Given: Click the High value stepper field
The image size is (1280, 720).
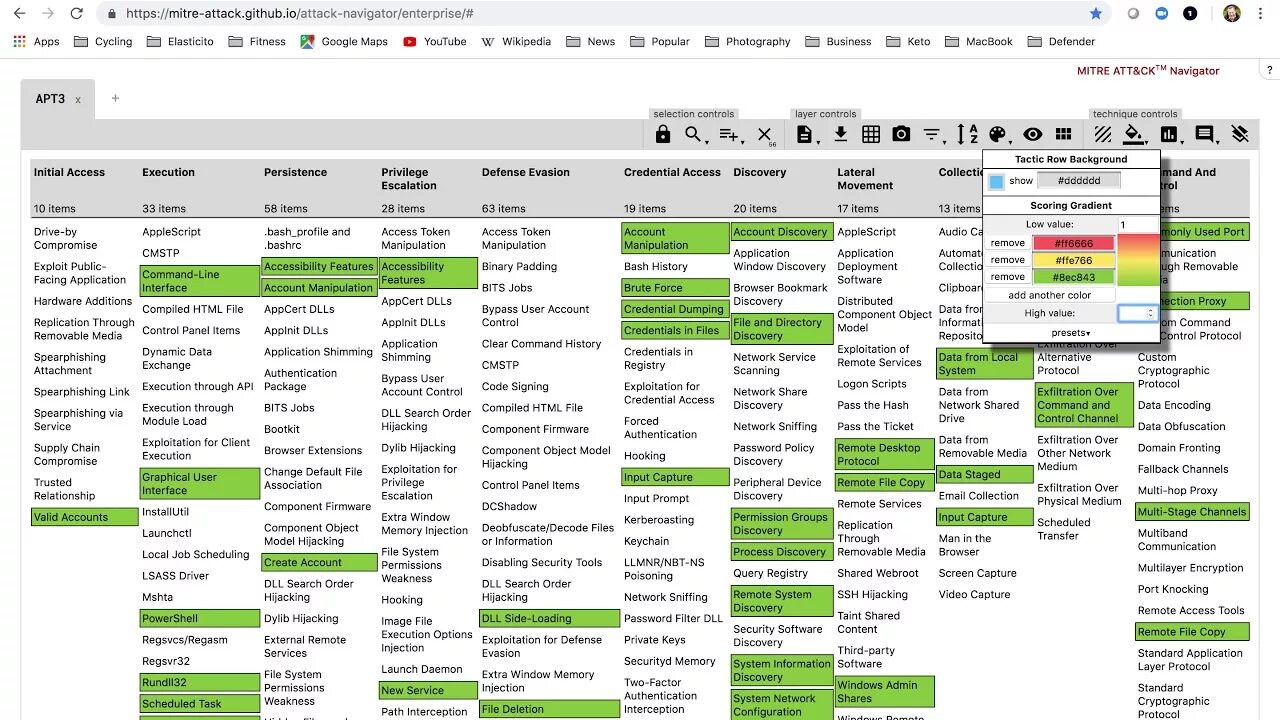Looking at the screenshot, I should pyautogui.click(x=1137, y=313).
